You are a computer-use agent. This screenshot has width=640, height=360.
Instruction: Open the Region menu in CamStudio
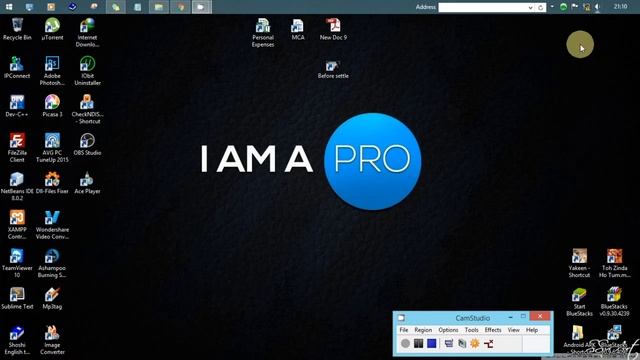tap(423, 330)
